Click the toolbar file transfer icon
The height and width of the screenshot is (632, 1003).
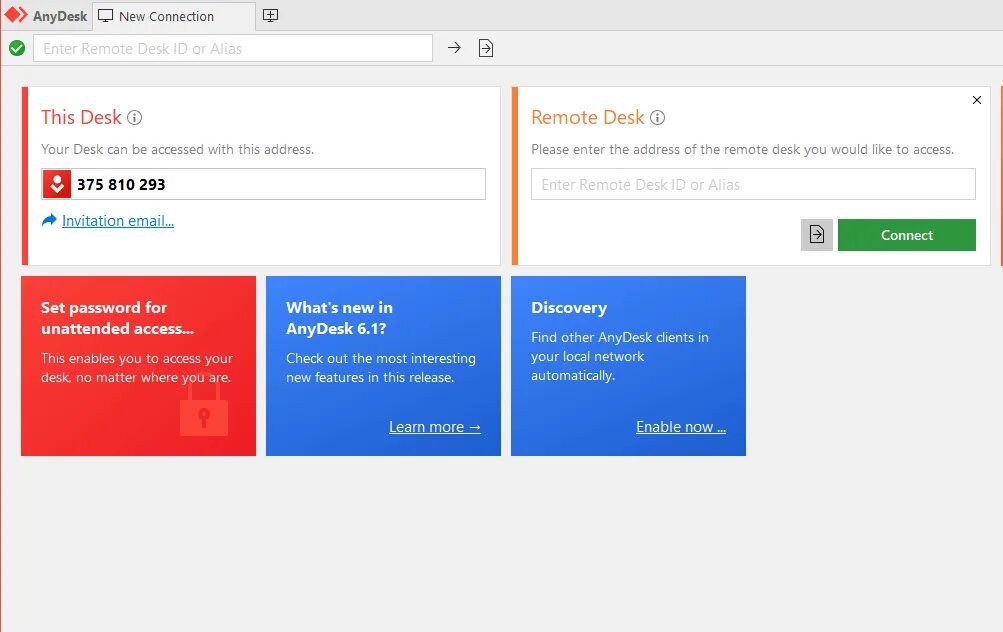pyautogui.click(x=486, y=48)
